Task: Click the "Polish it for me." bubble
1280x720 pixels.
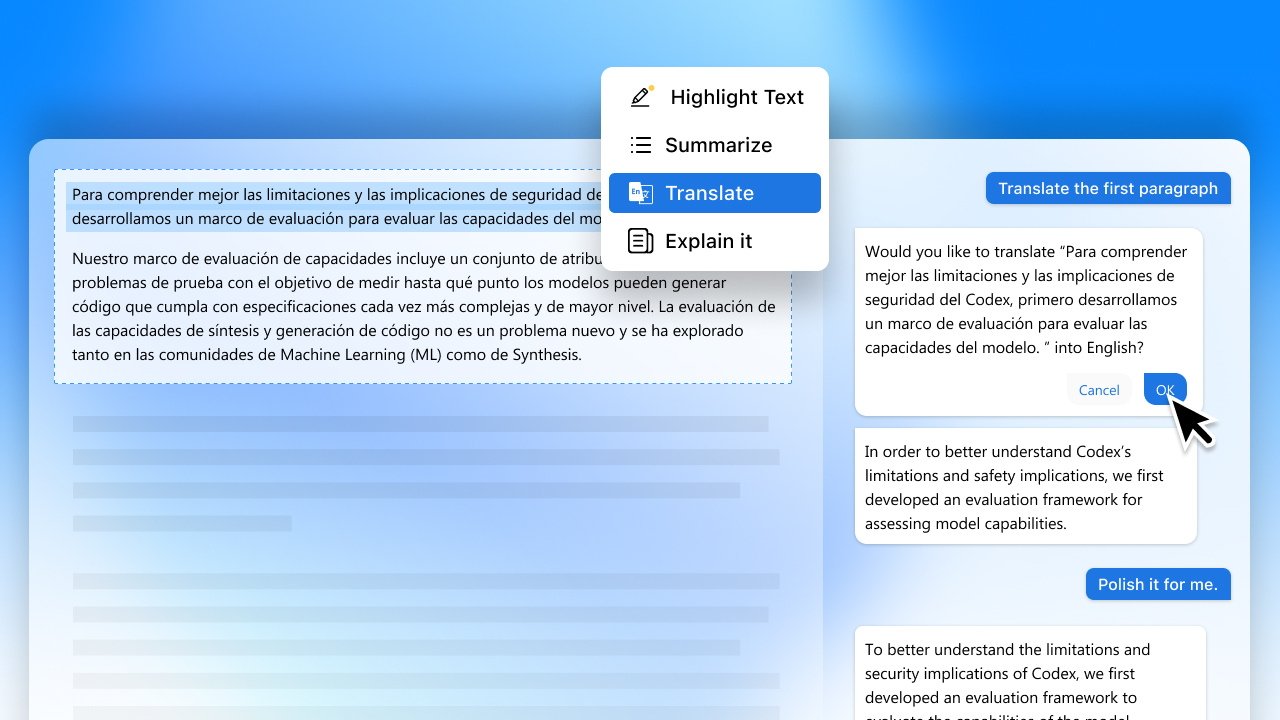Action: point(1157,584)
